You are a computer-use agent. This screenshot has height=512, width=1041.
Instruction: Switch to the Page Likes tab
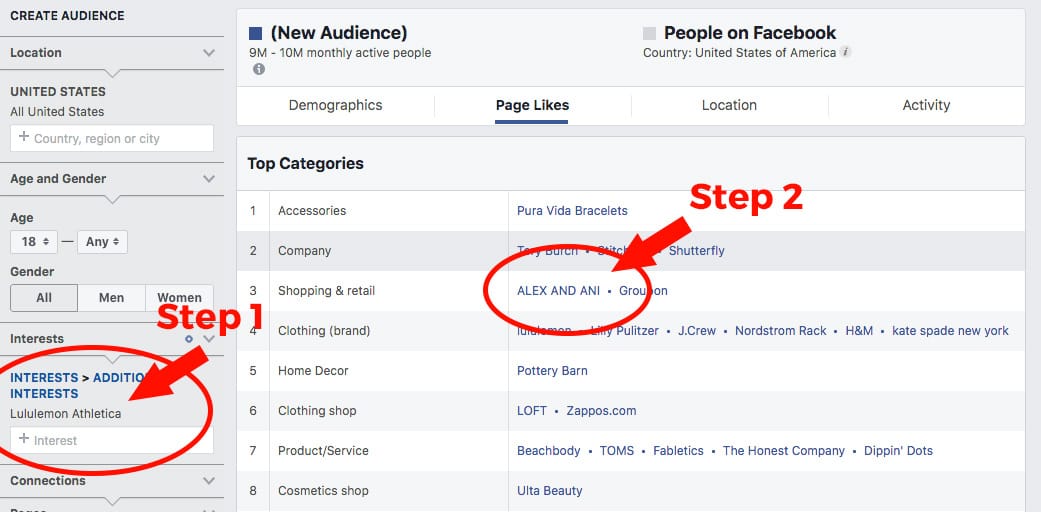532,105
